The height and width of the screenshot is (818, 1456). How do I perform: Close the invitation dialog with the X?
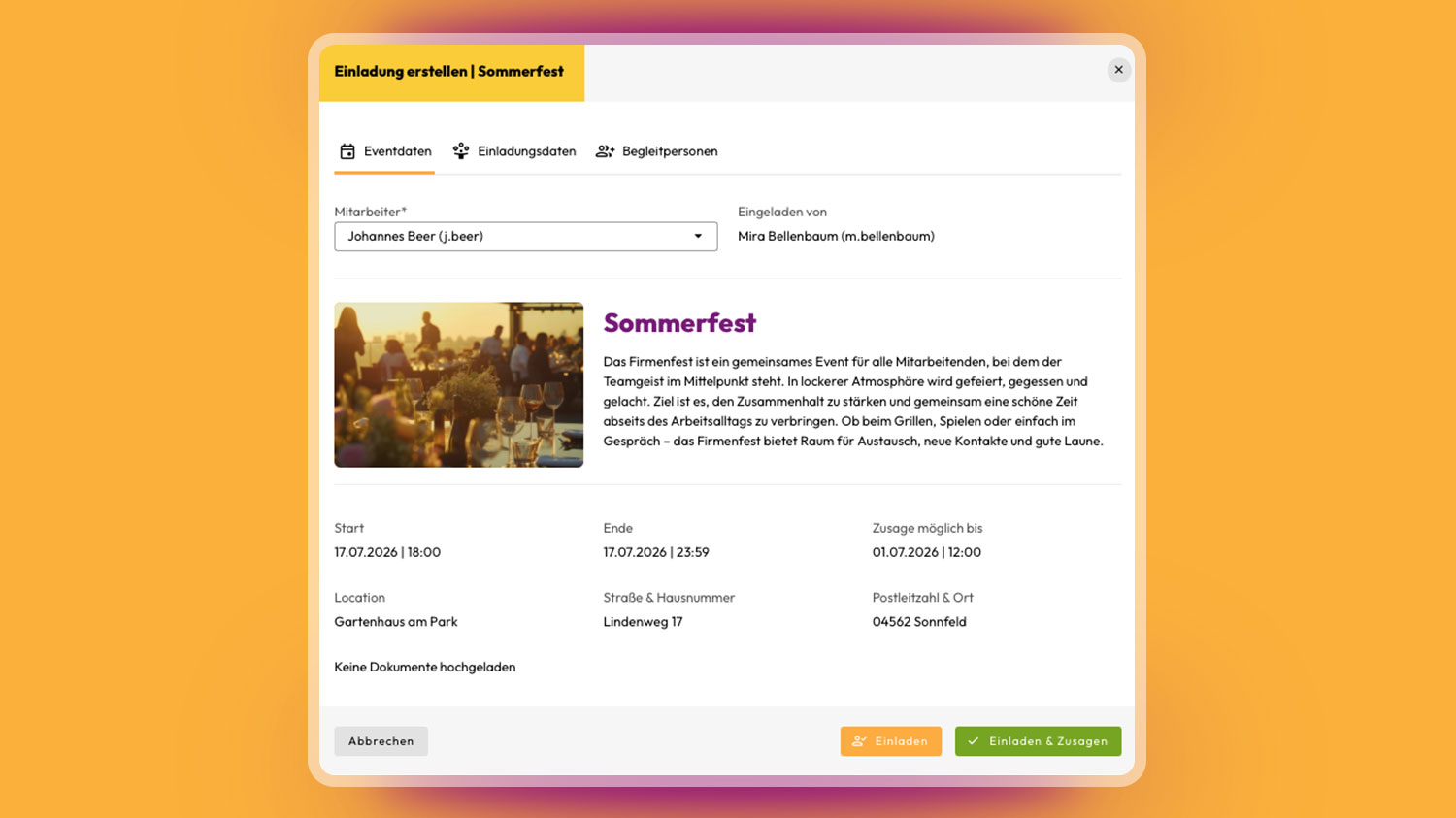click(1118, 70)
